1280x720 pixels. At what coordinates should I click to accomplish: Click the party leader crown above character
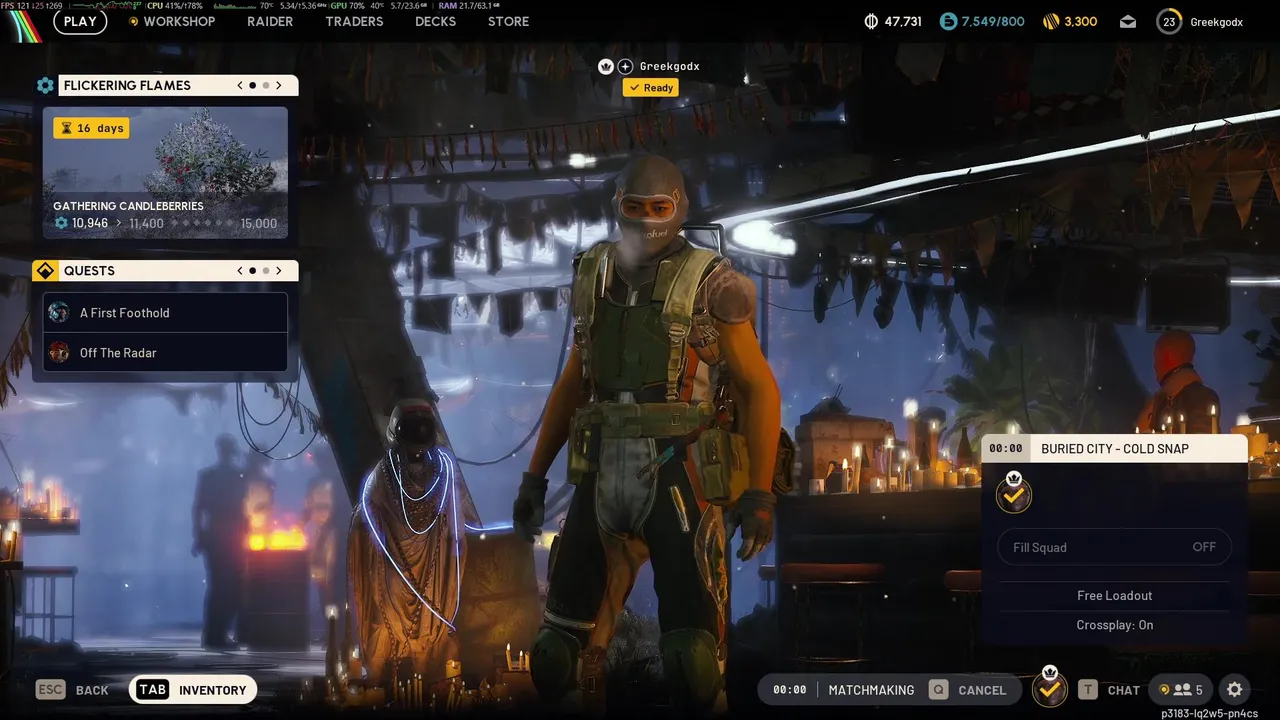tap(605, 66)
